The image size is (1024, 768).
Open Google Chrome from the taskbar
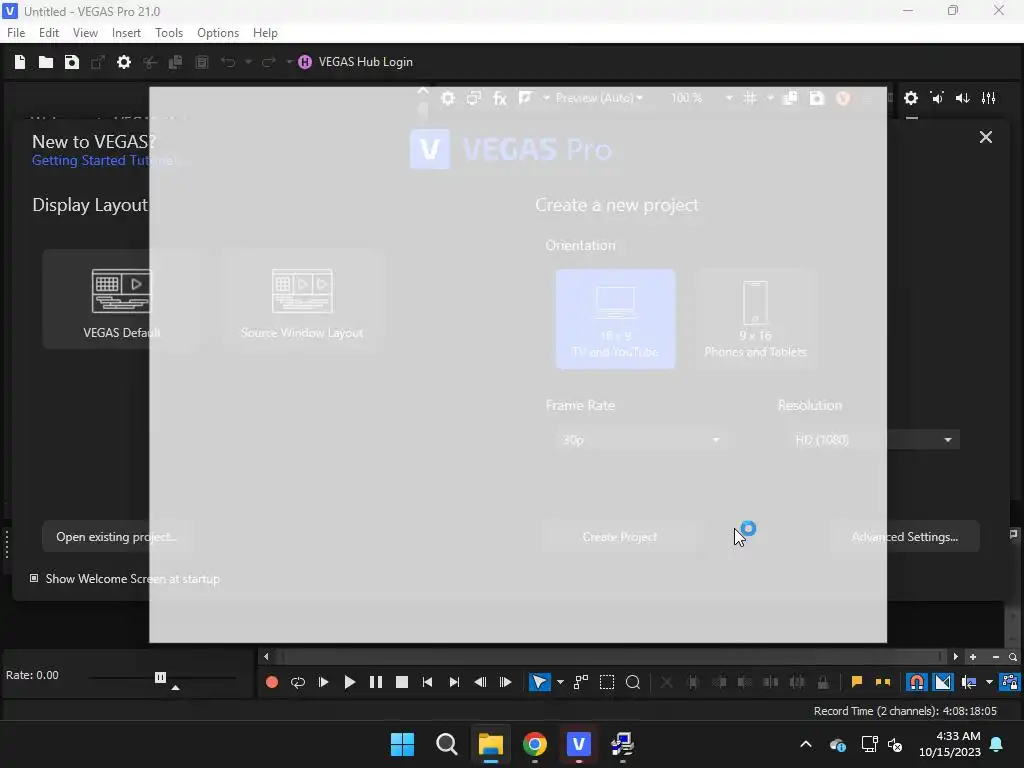pyautogui.click(x=535, y=744)
